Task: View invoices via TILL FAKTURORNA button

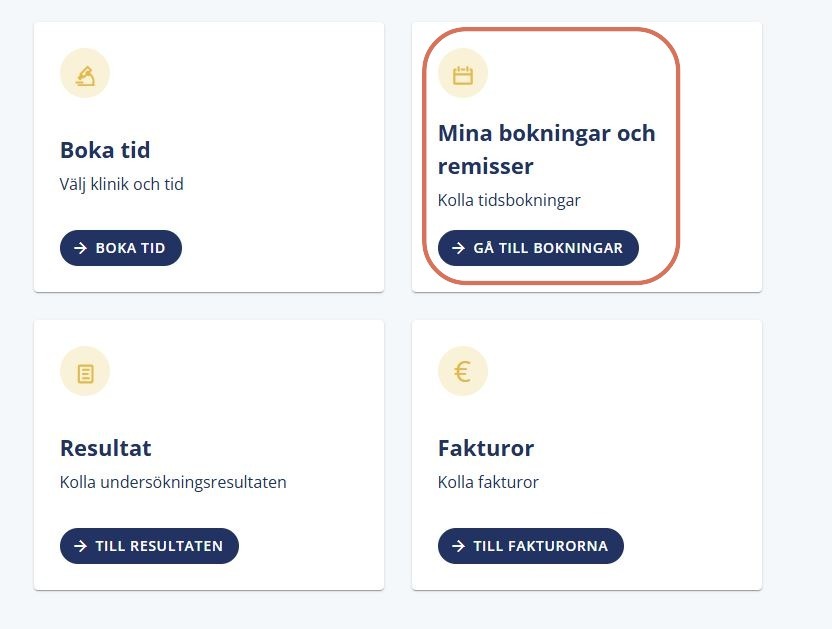Action: (531, 546)
